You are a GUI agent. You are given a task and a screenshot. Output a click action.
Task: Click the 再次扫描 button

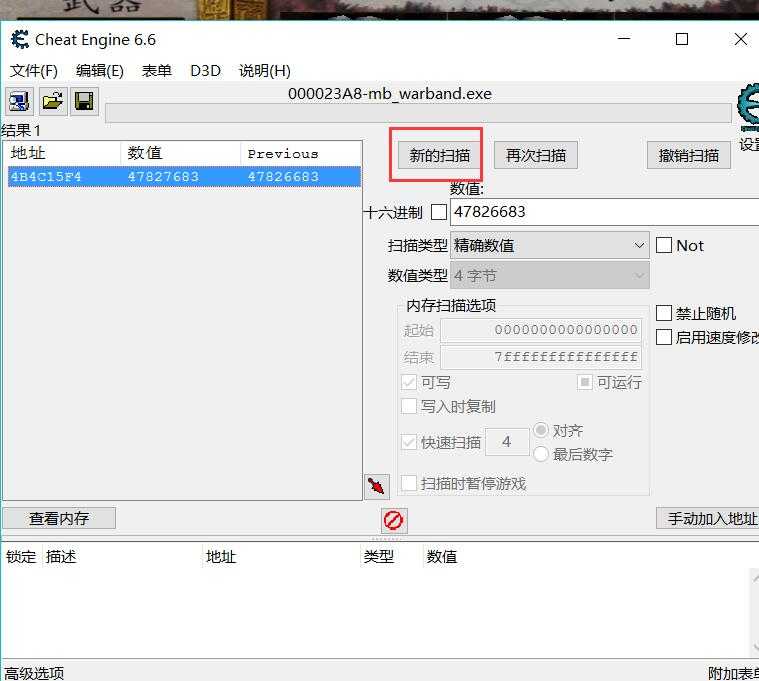click(x=535, y=155)
